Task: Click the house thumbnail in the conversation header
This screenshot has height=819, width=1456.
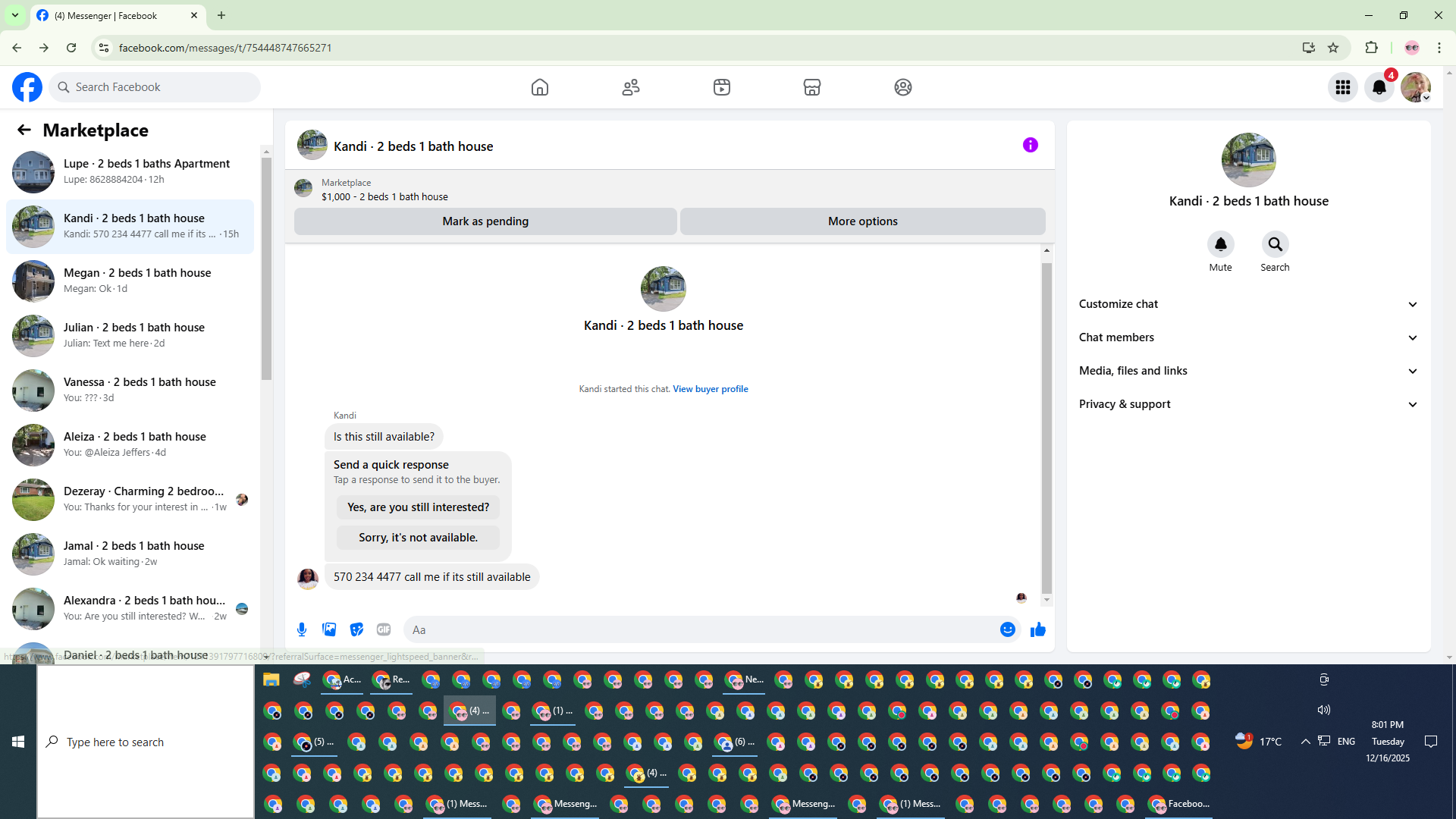Action: (312, 145)
